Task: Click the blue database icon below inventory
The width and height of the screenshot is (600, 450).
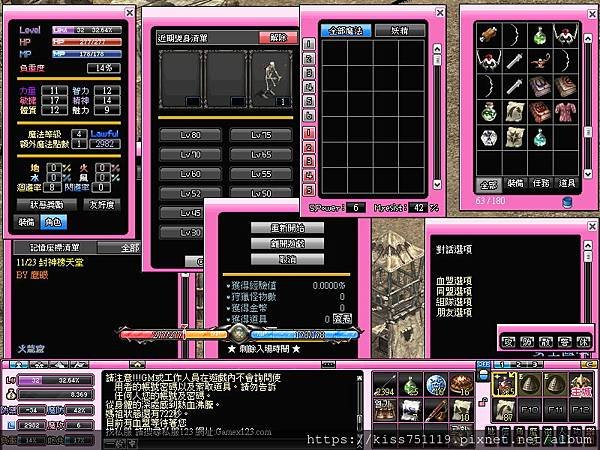Action: click(567, 202)
